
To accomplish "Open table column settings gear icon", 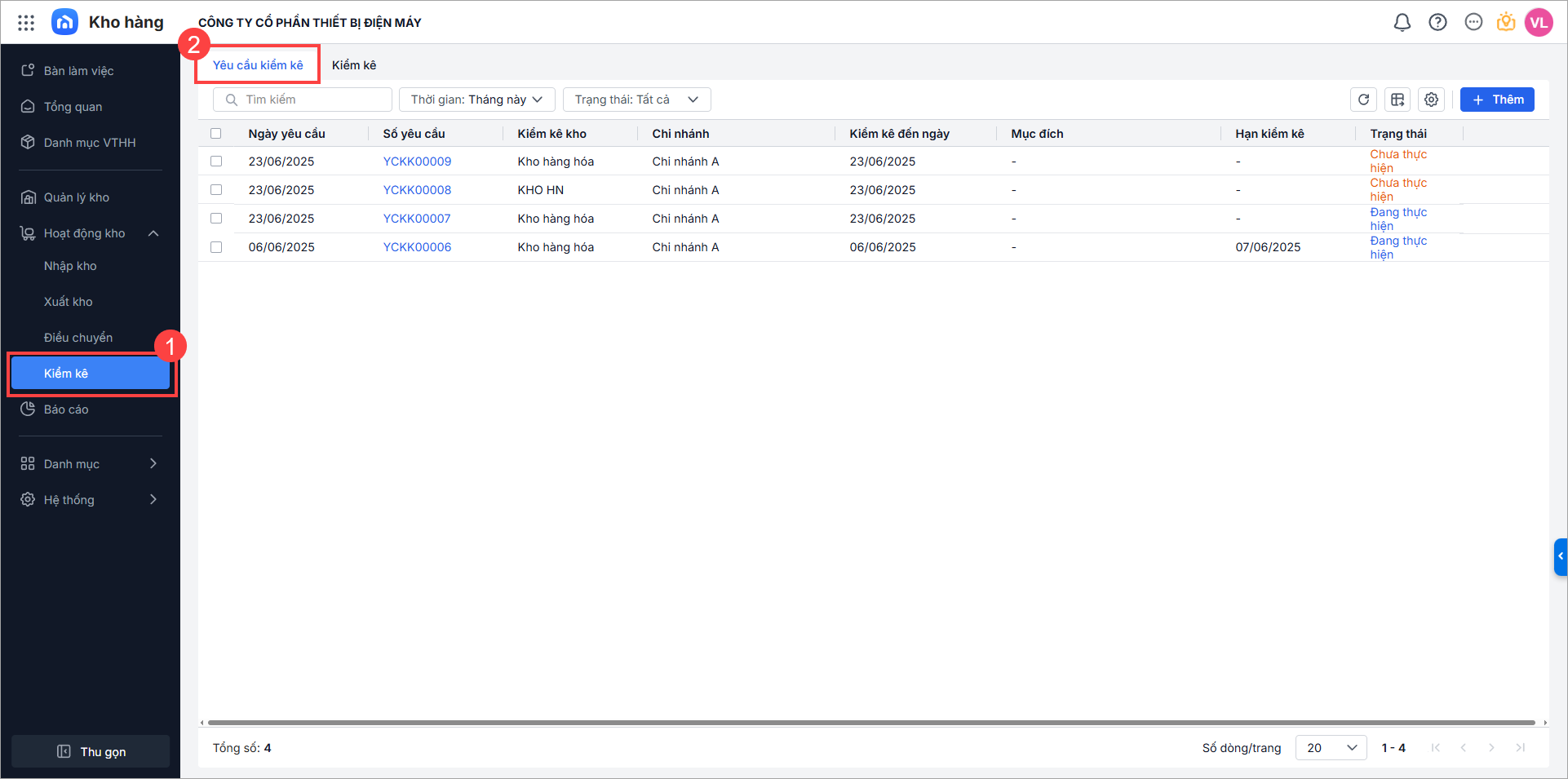I will click(1431, 100).
